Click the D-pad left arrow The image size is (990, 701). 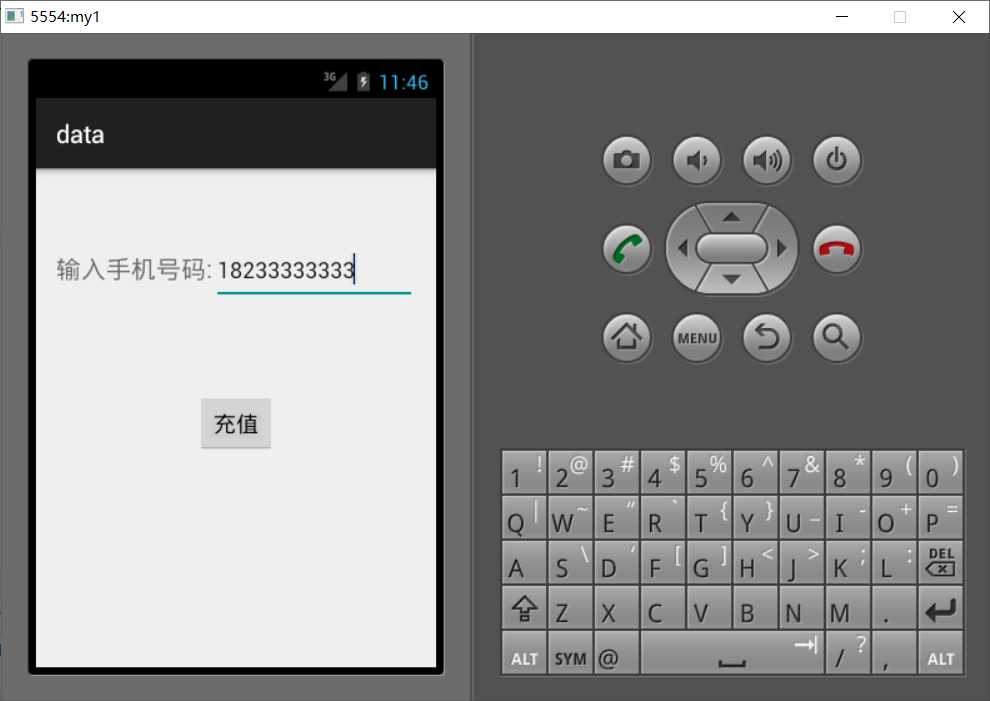(x=681, y=248)
